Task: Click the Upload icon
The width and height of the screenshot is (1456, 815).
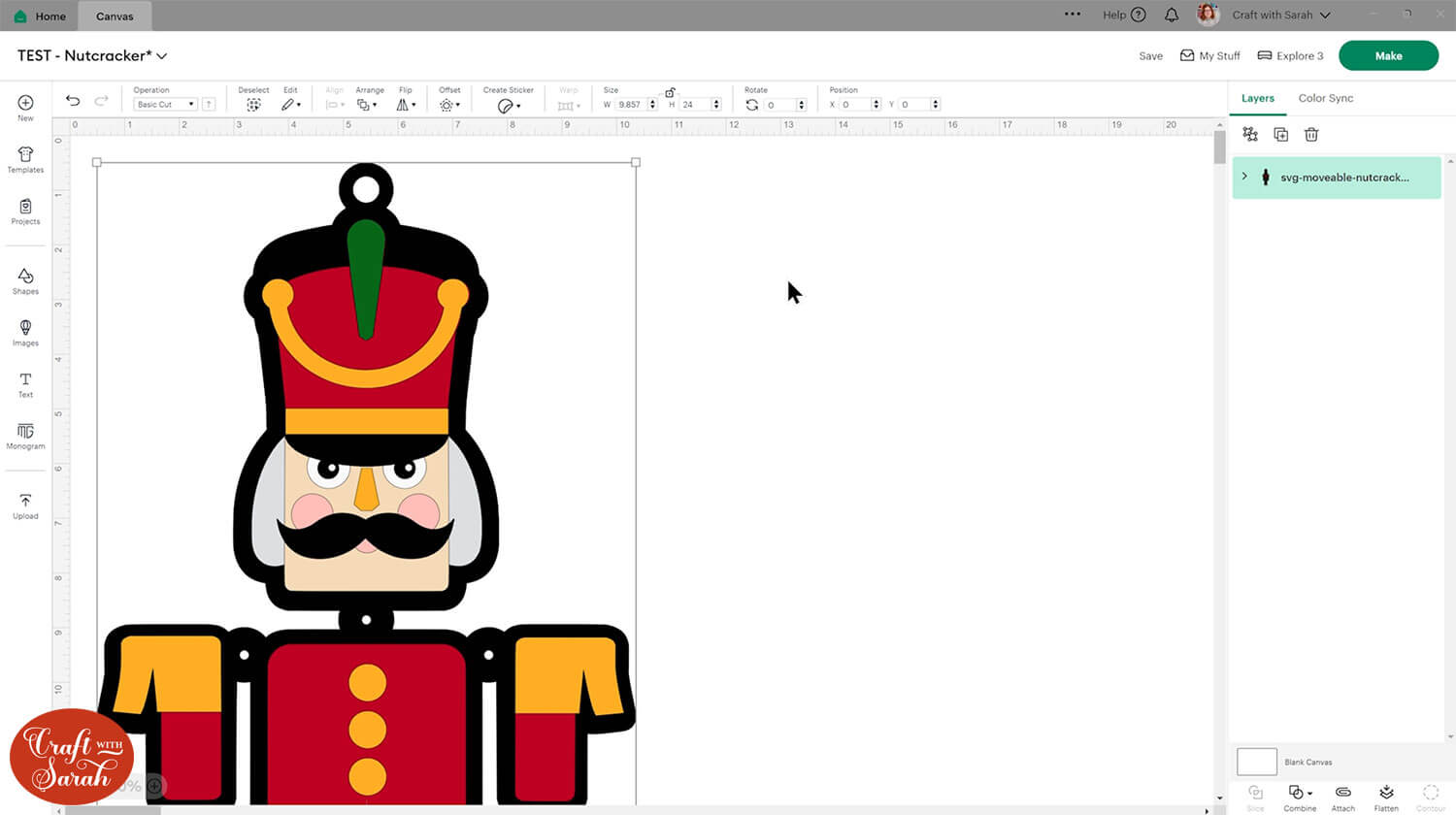Action: tap(25, 505)
